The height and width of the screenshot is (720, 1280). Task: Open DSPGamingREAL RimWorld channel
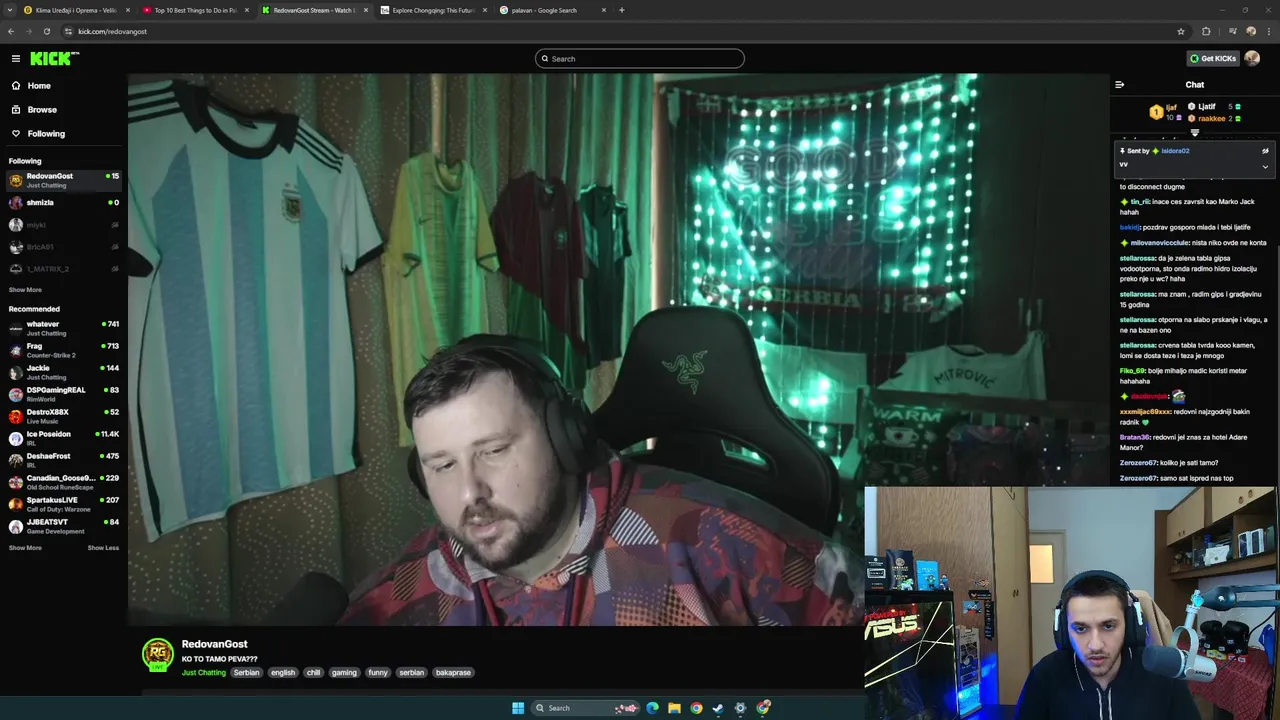click(x=63, y=394)
